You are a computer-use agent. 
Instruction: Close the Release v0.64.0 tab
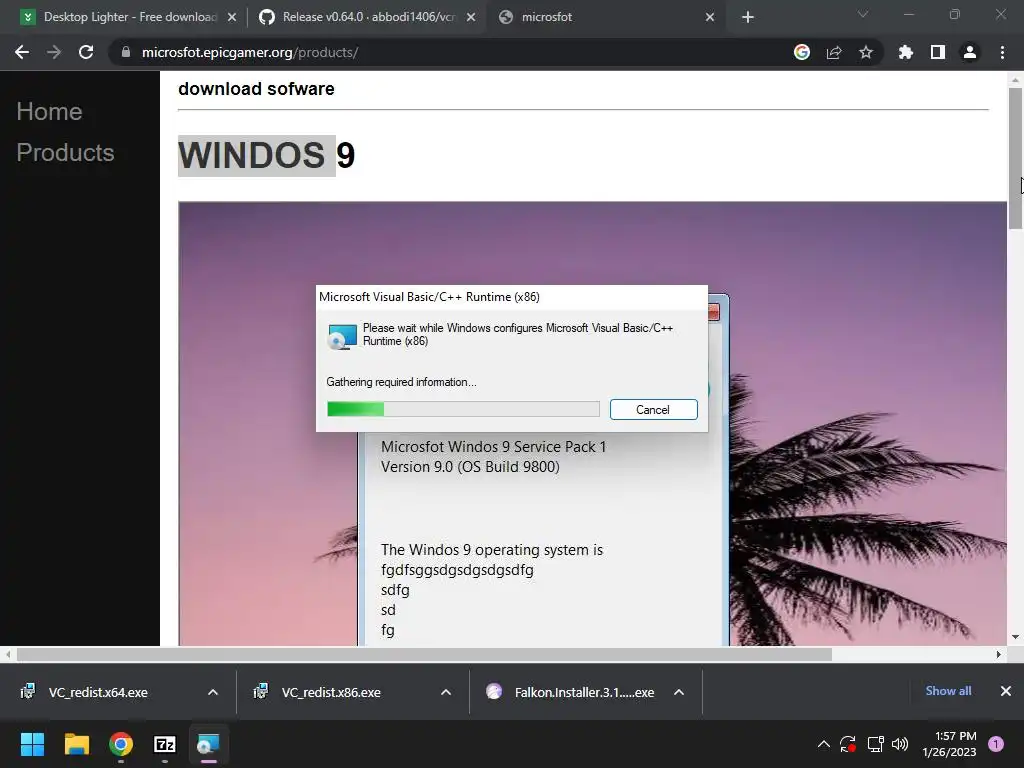pos(471,17)
